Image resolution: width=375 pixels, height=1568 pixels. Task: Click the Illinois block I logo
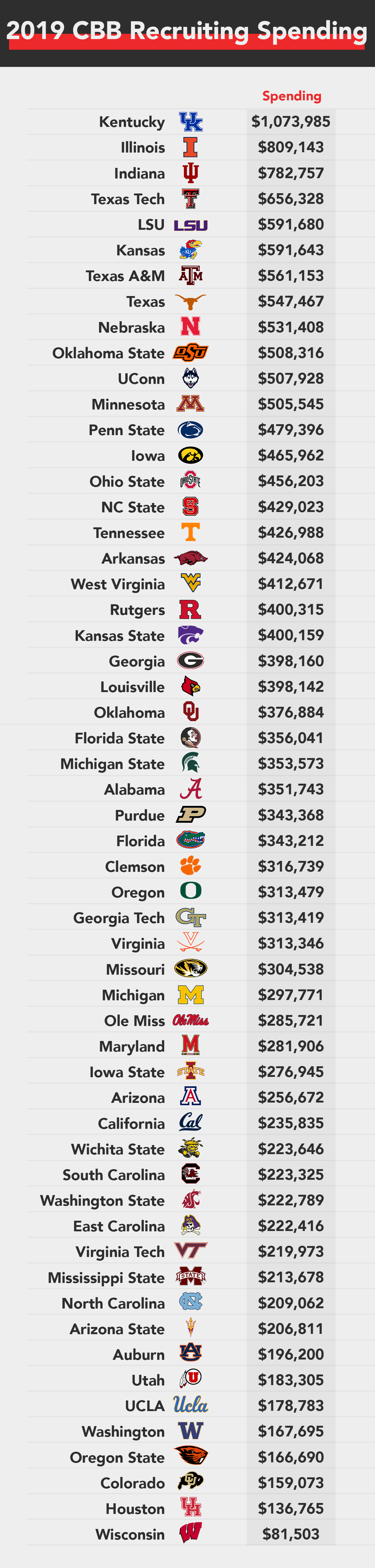pyautogui.click(x=190, y=147)
